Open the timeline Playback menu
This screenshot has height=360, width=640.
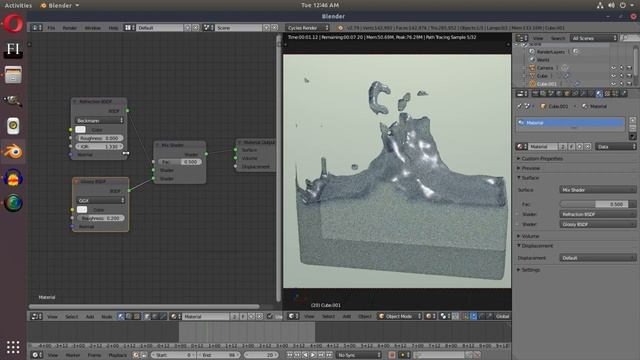point(118,355)
